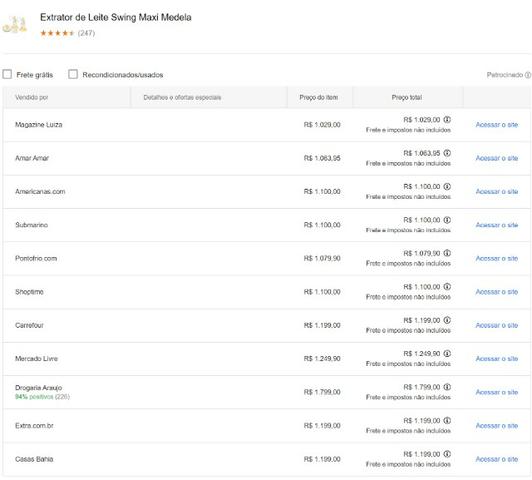Click the Preço do item column header
The height and width of the screenshot is (480, 532).
(319, 97)
